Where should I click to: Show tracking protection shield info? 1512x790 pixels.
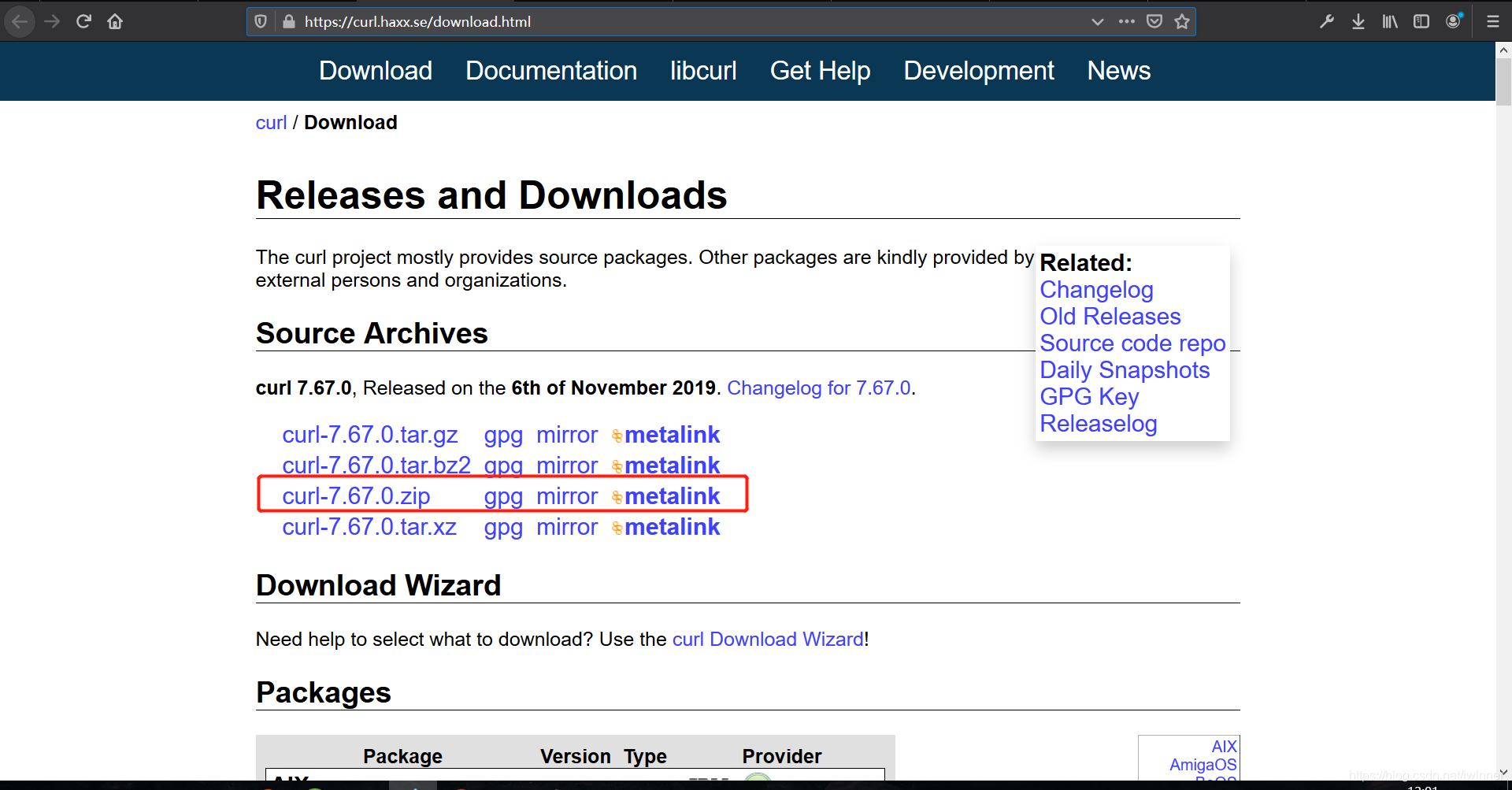261,21
